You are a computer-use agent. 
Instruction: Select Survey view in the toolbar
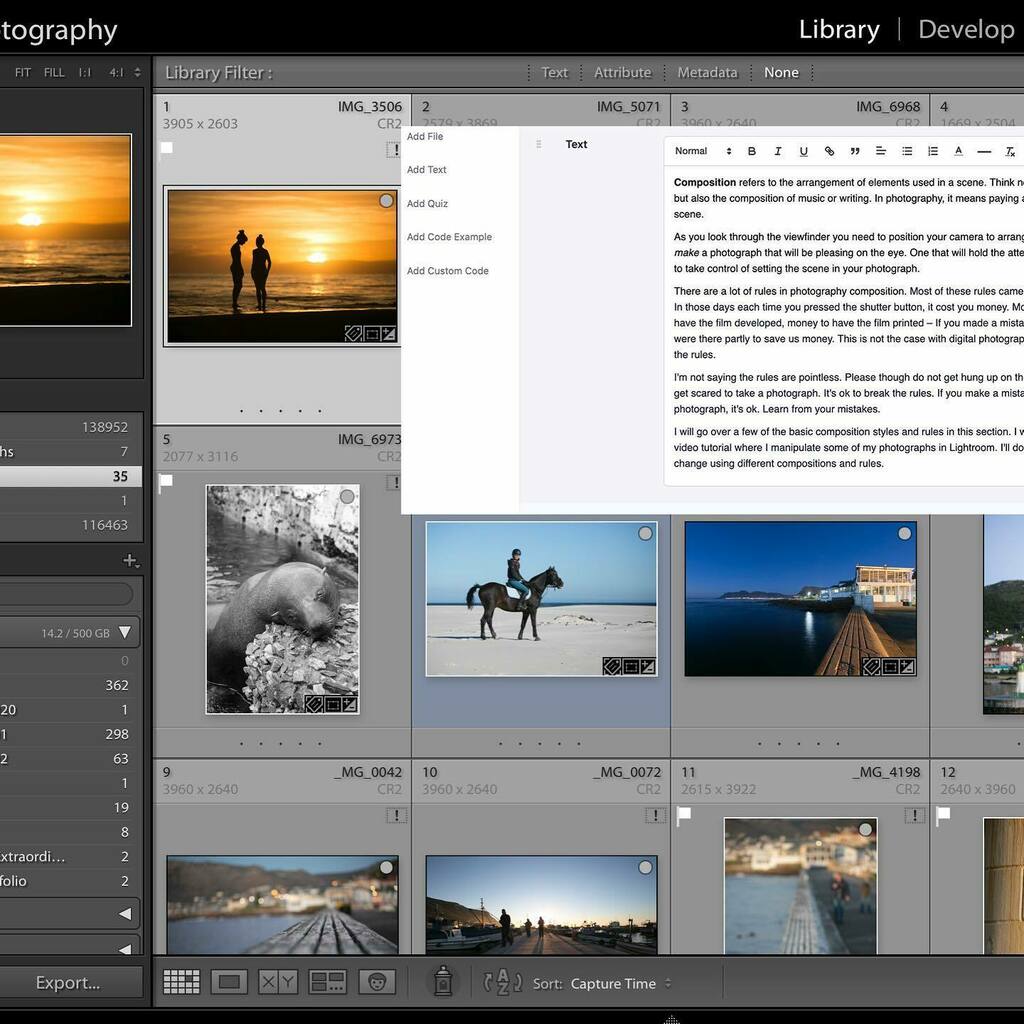pyautogui.click(x=328, y=982)
